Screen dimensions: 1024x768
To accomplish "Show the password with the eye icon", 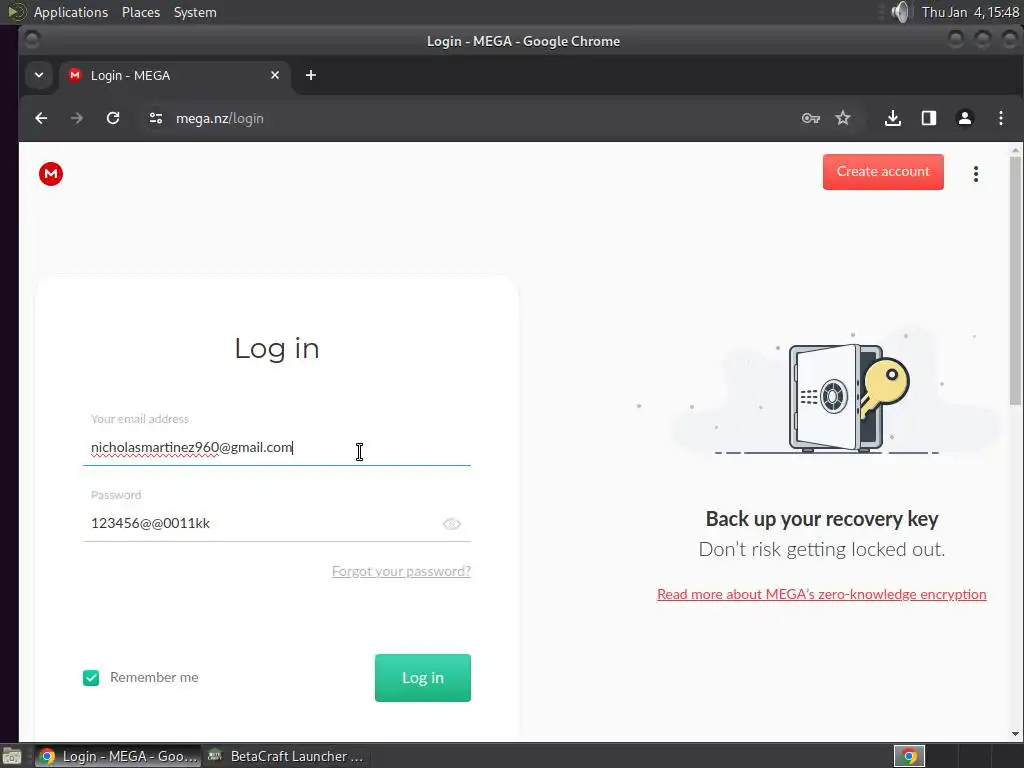I will click(451, 524).
